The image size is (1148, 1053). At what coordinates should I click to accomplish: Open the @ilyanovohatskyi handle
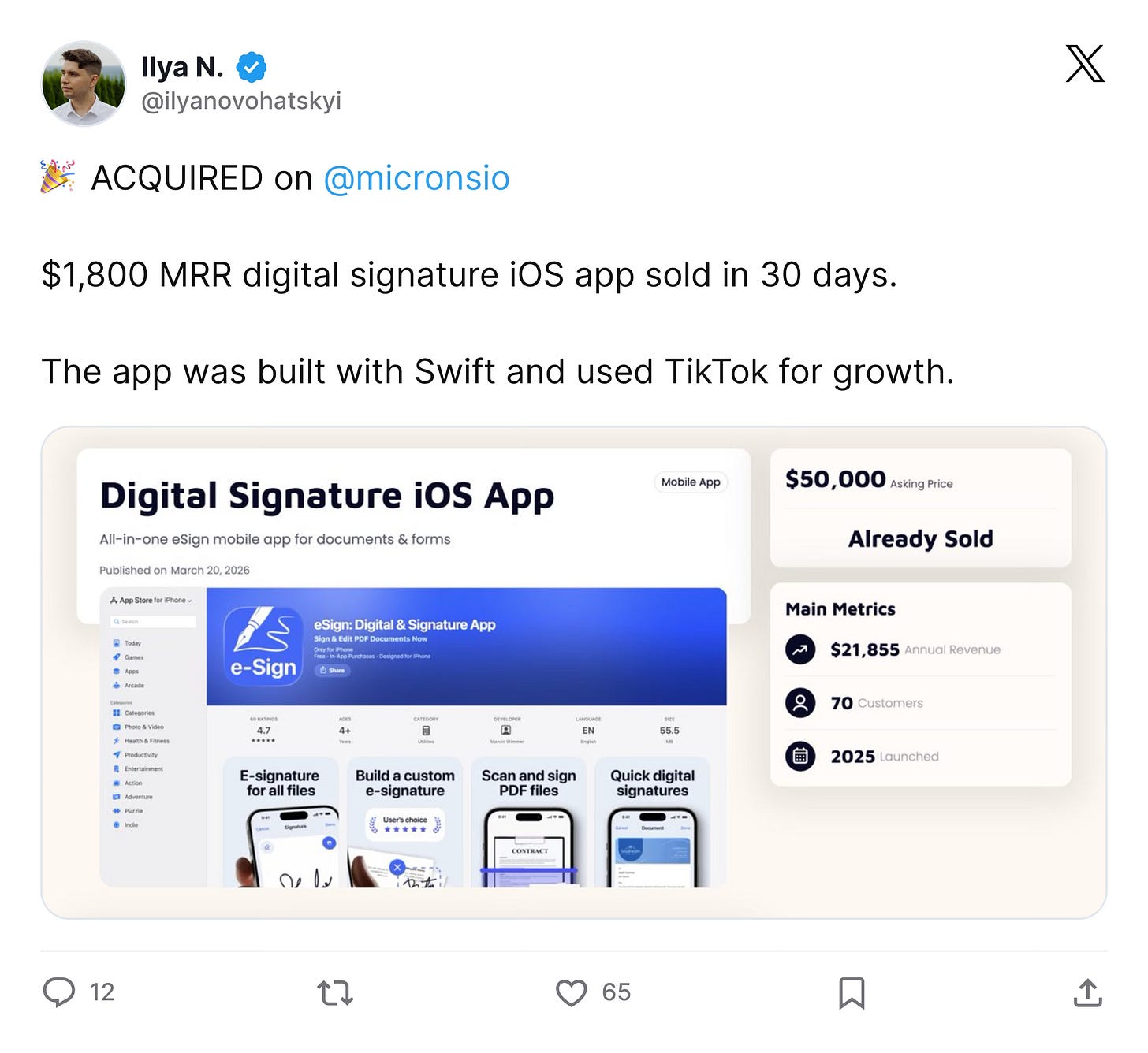[241, 101]
